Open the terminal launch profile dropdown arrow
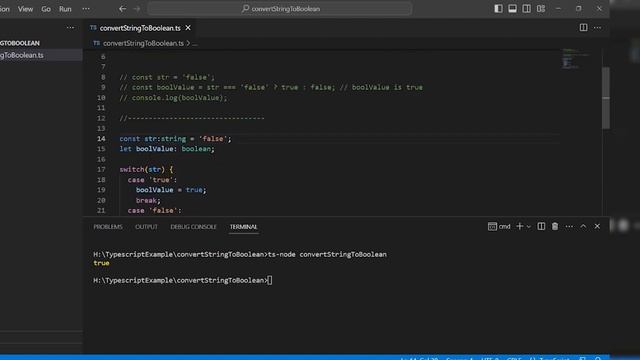This screenshot has height=360, width=640. tap(529, 227)
